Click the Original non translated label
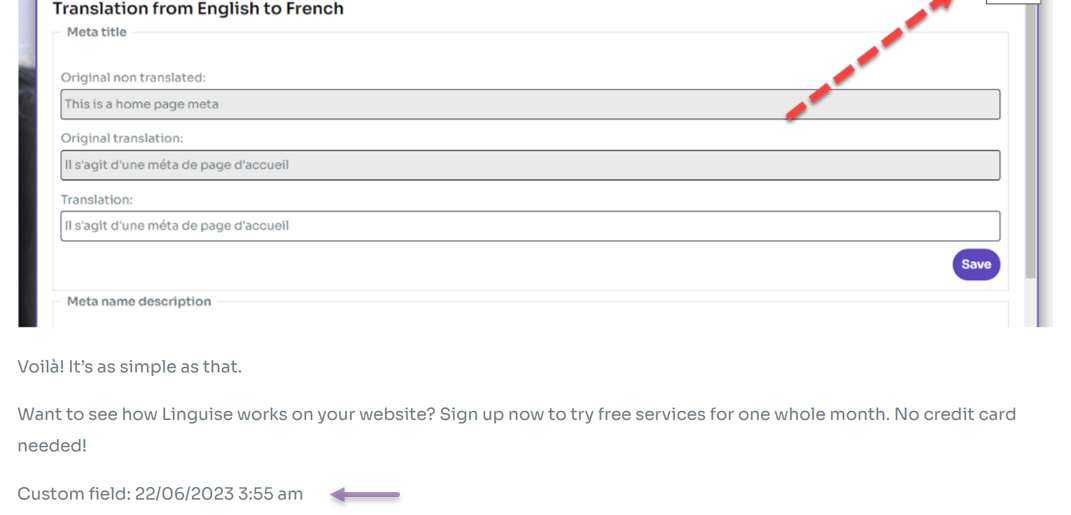This screenshot has height=515, width=1071. click(x=133, y=78)
